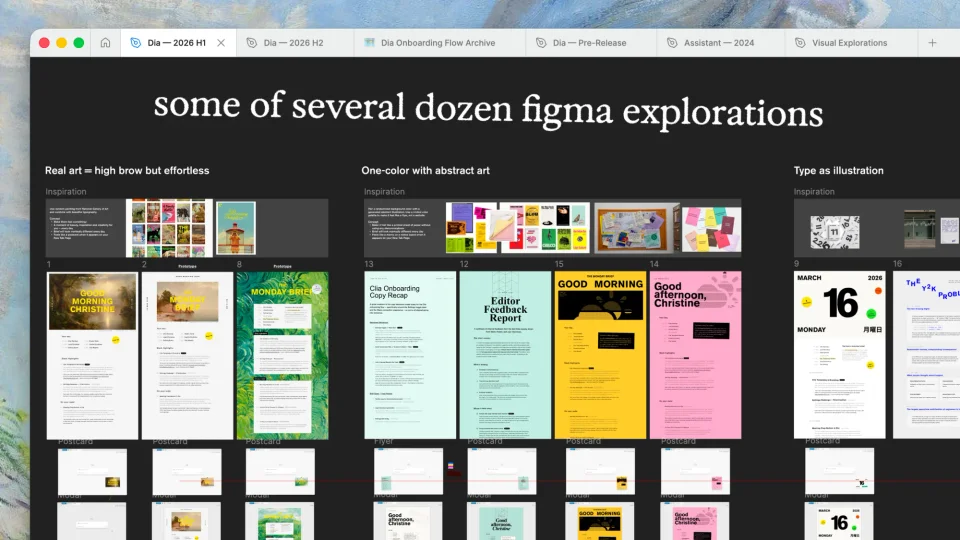Click the Figma icon on Dia — Pre-Release tab
960x540 pixels.
(x=541, y=43)
